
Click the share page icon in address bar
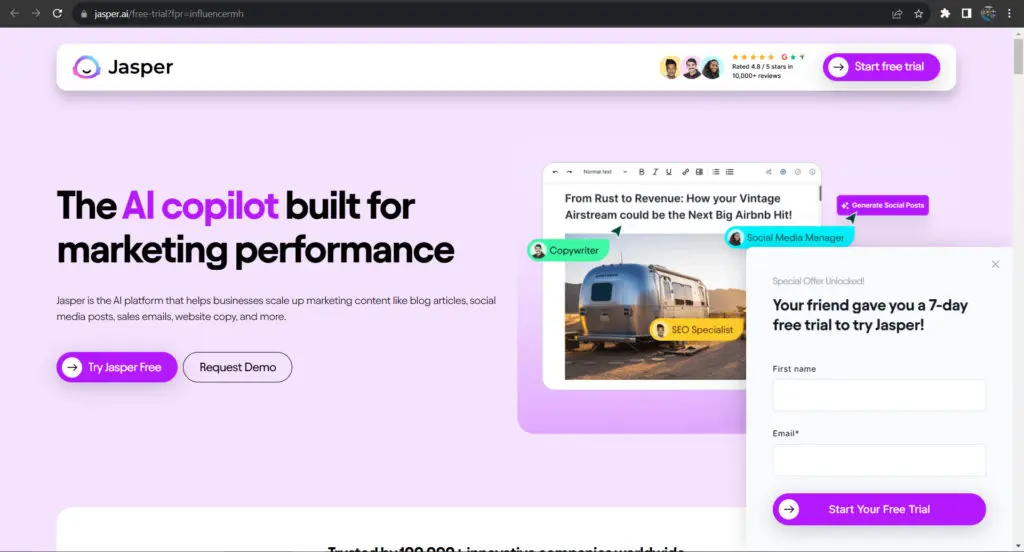tap(897, 14)
